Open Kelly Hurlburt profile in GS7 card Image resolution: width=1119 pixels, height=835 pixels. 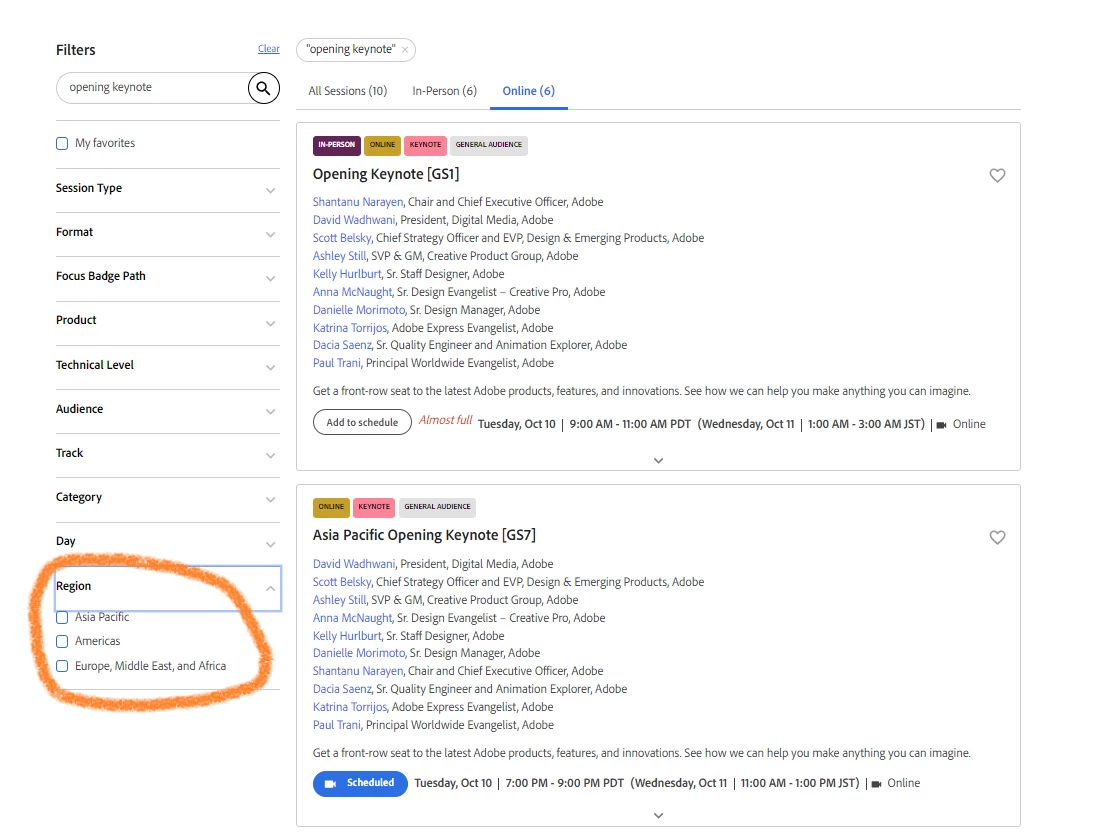click(347, 636)
